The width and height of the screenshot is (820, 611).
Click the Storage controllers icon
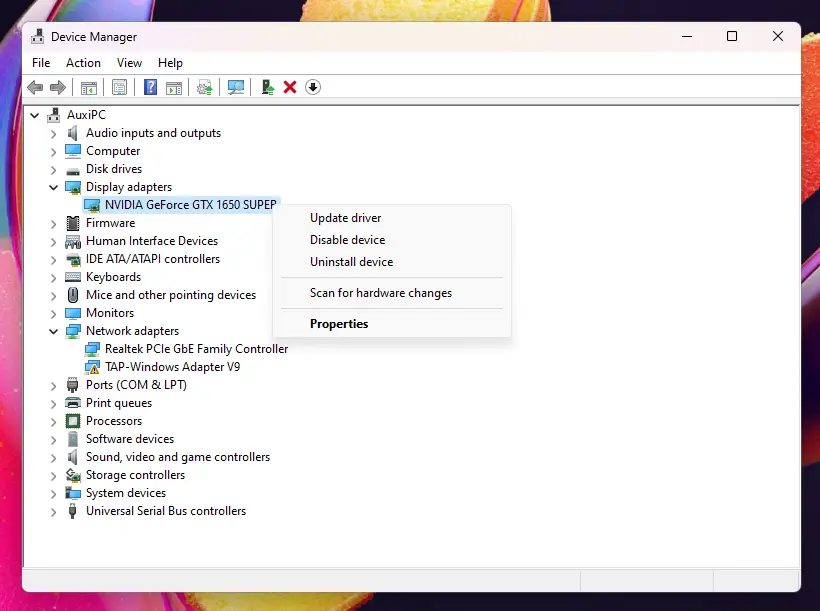tap(73, 475)
